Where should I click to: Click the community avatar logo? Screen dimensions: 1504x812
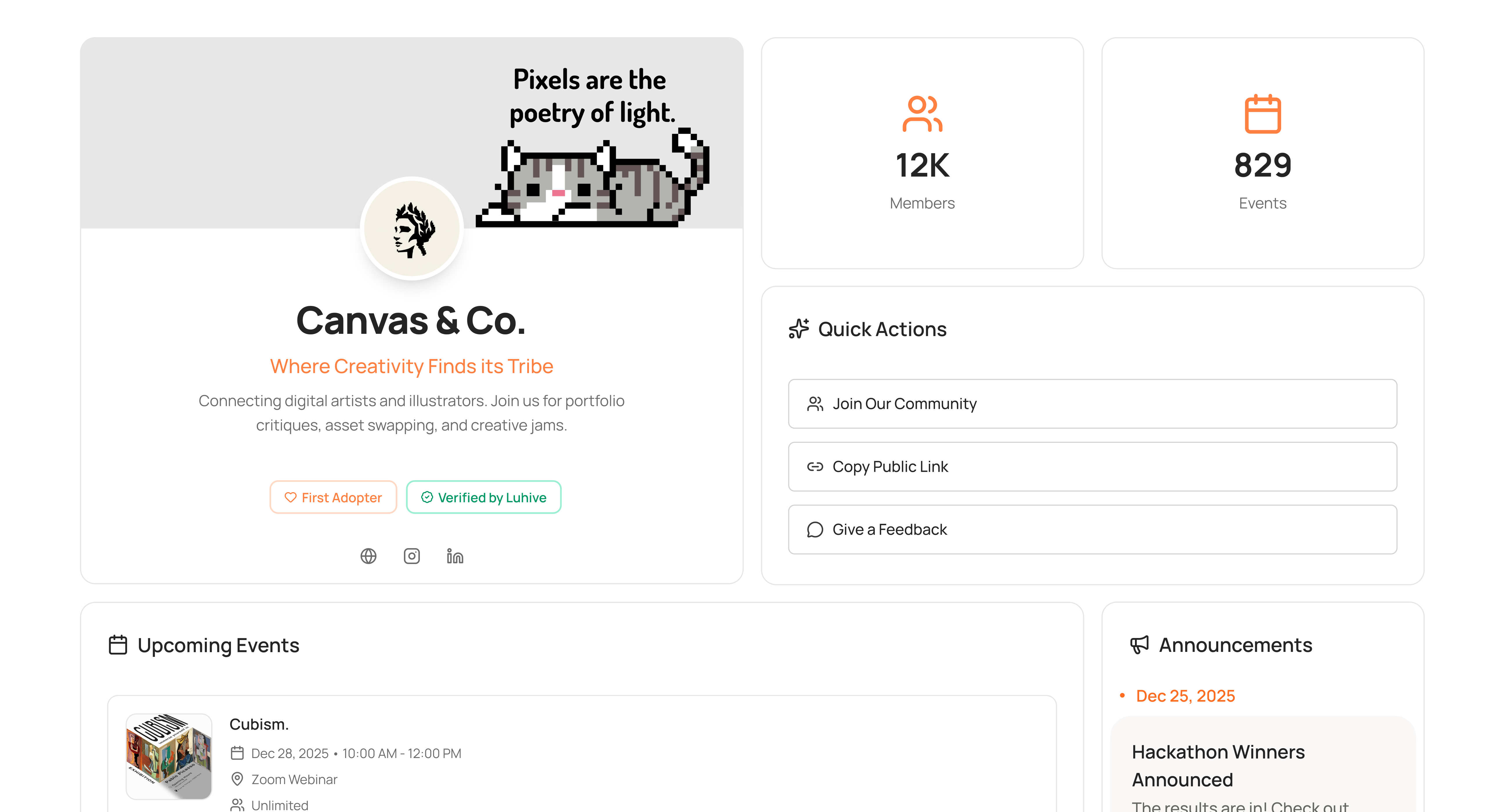point(412,229)
